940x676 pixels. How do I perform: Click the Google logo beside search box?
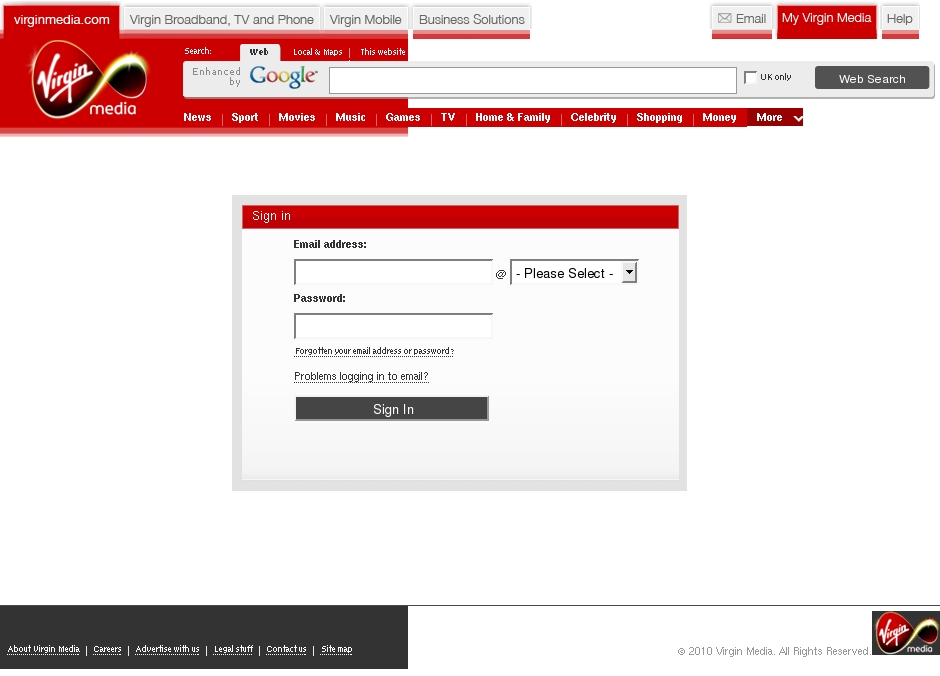(x=283, y=77)
